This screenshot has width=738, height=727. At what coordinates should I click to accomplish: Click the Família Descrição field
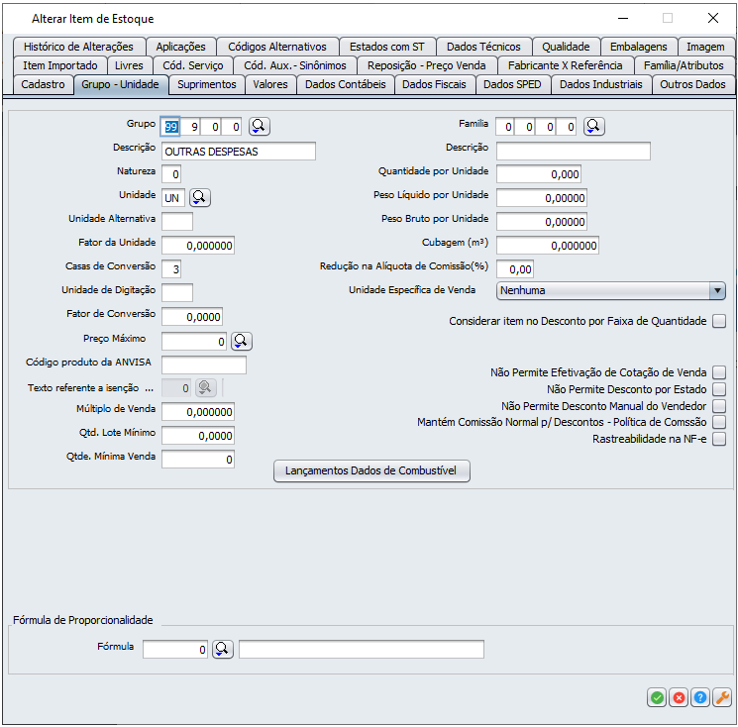tap(574, 152)
